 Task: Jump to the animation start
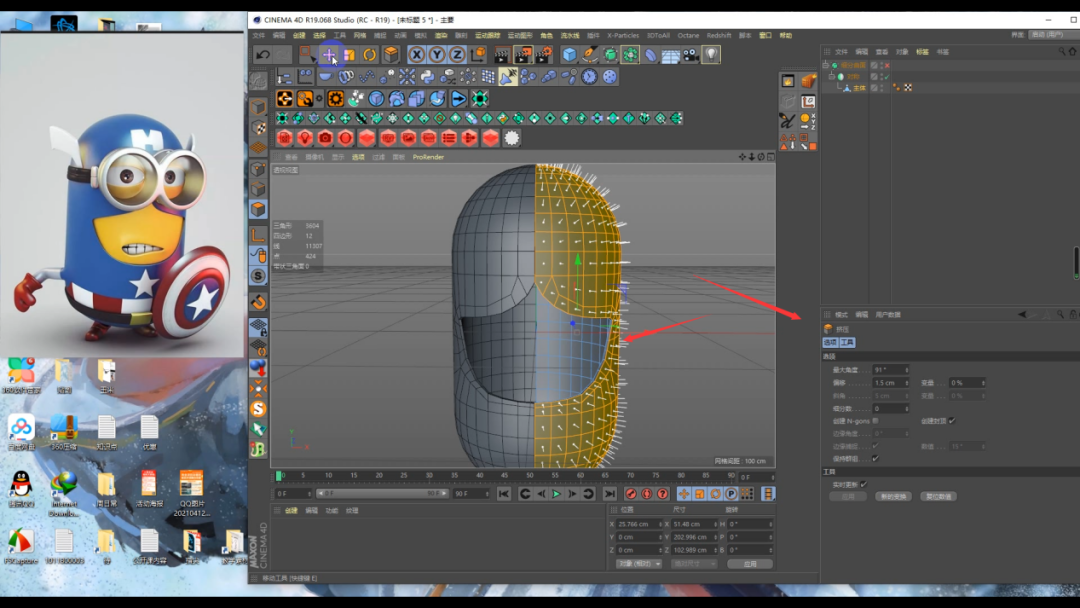pos(503,494)
